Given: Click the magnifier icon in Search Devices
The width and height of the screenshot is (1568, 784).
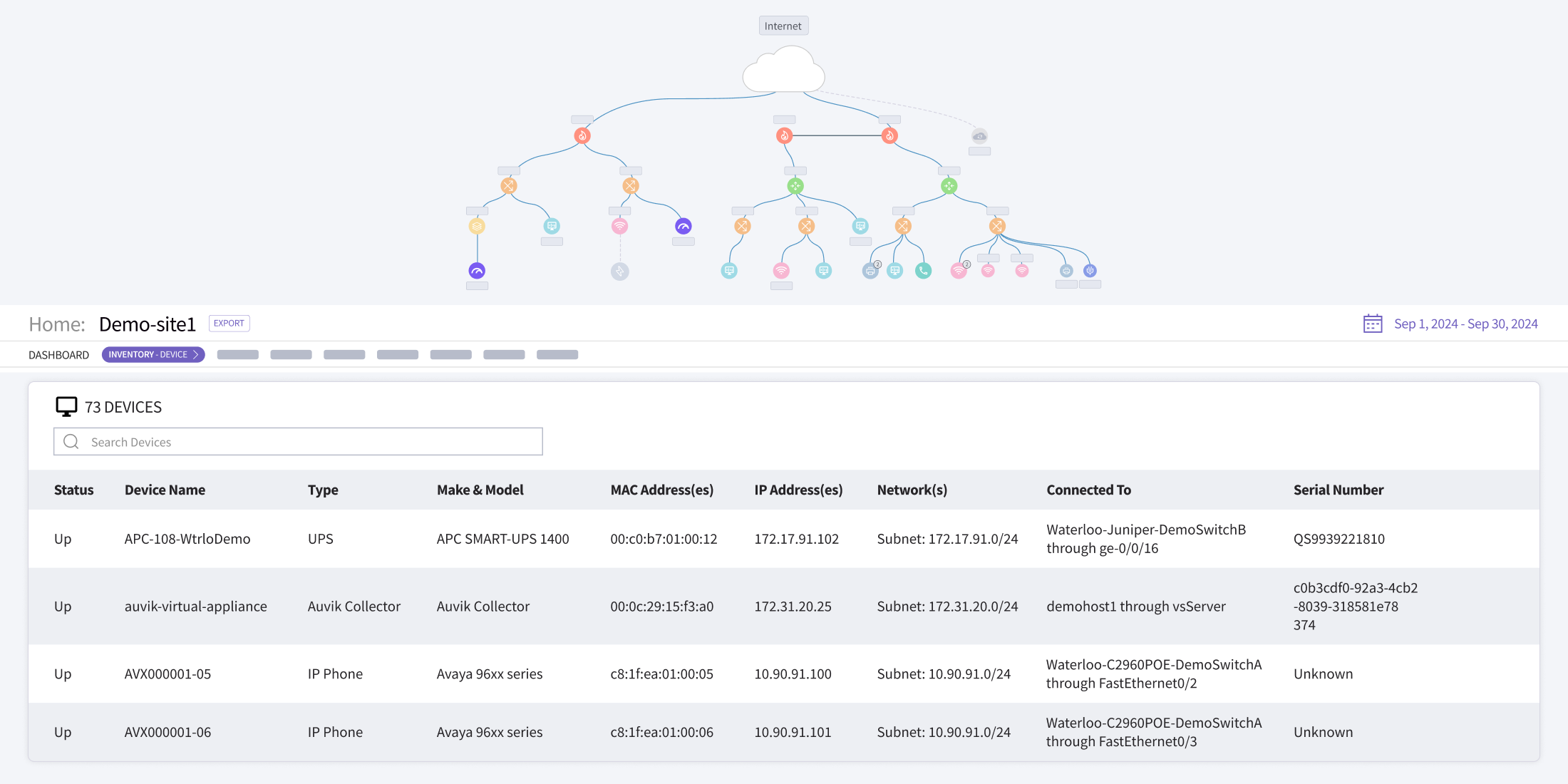Looking at the screenshot, I should click(x=71, y=442).
